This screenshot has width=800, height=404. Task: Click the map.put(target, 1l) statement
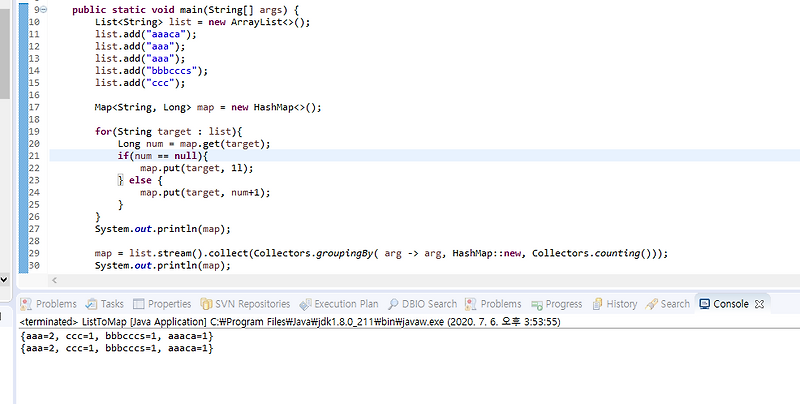[x=197, y=168]
